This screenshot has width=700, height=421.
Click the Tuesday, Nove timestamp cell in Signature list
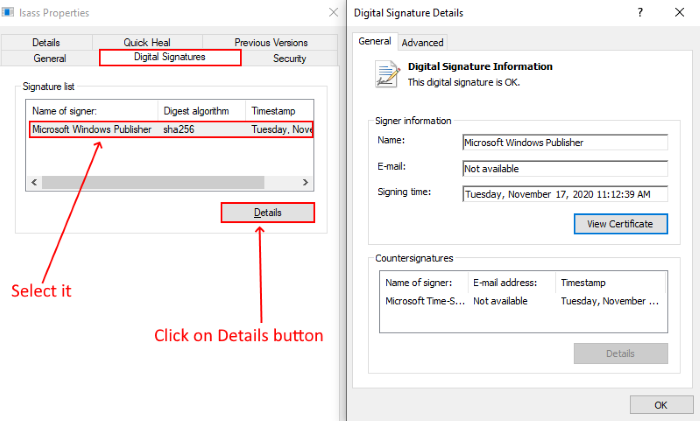coord(281,129)
